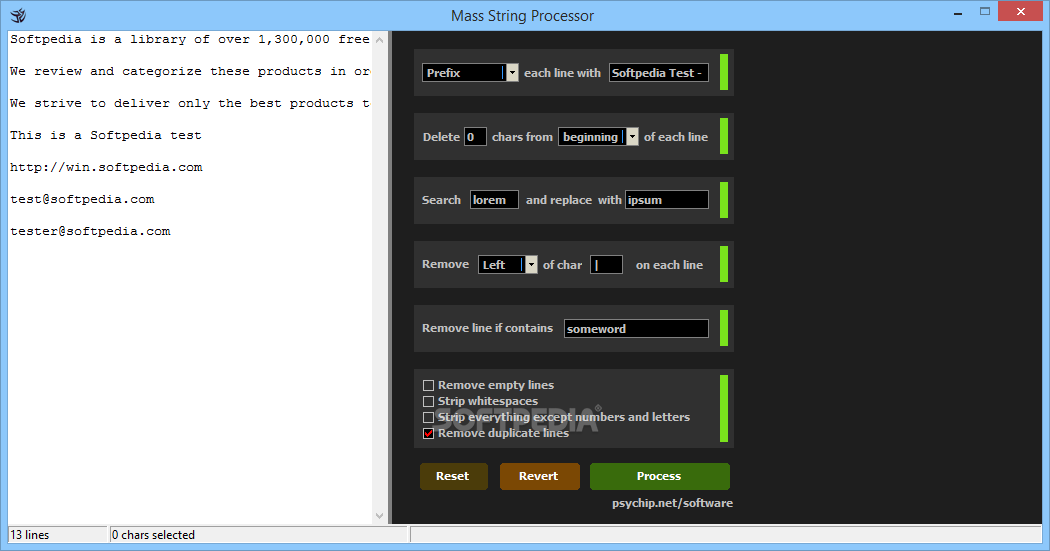Click the someword input field
This screenshot has width=1050, height=551.
point(636,329)
